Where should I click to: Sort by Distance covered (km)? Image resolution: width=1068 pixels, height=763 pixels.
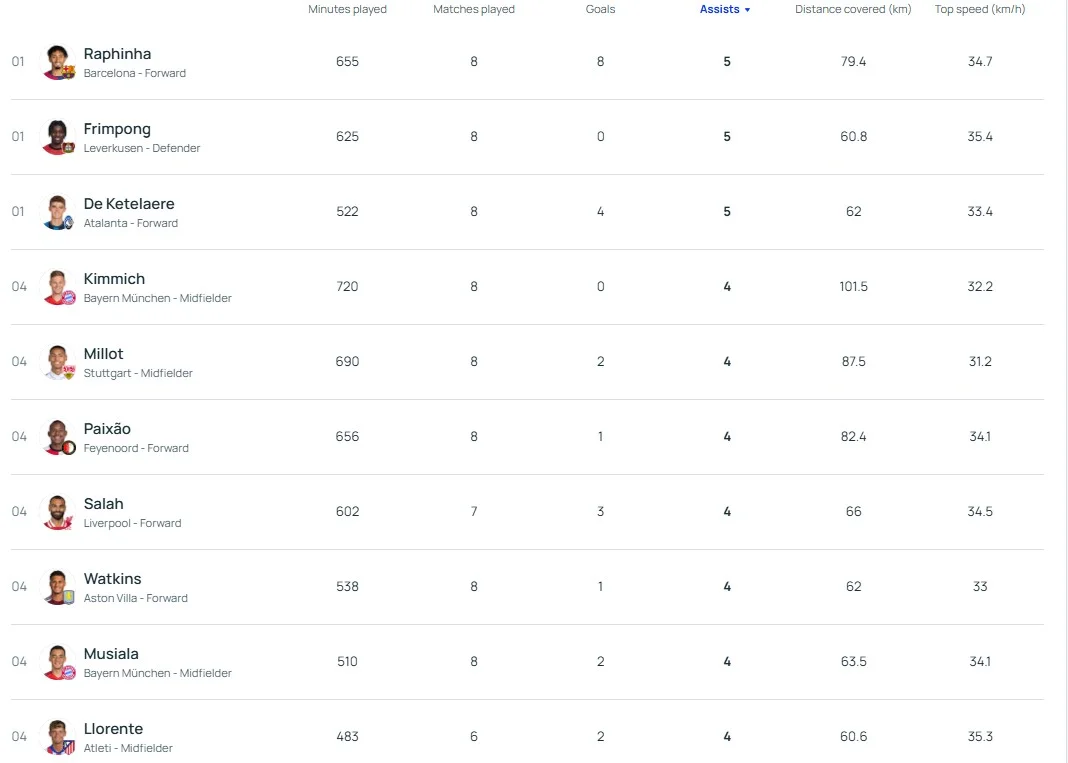tap(853, 9)
